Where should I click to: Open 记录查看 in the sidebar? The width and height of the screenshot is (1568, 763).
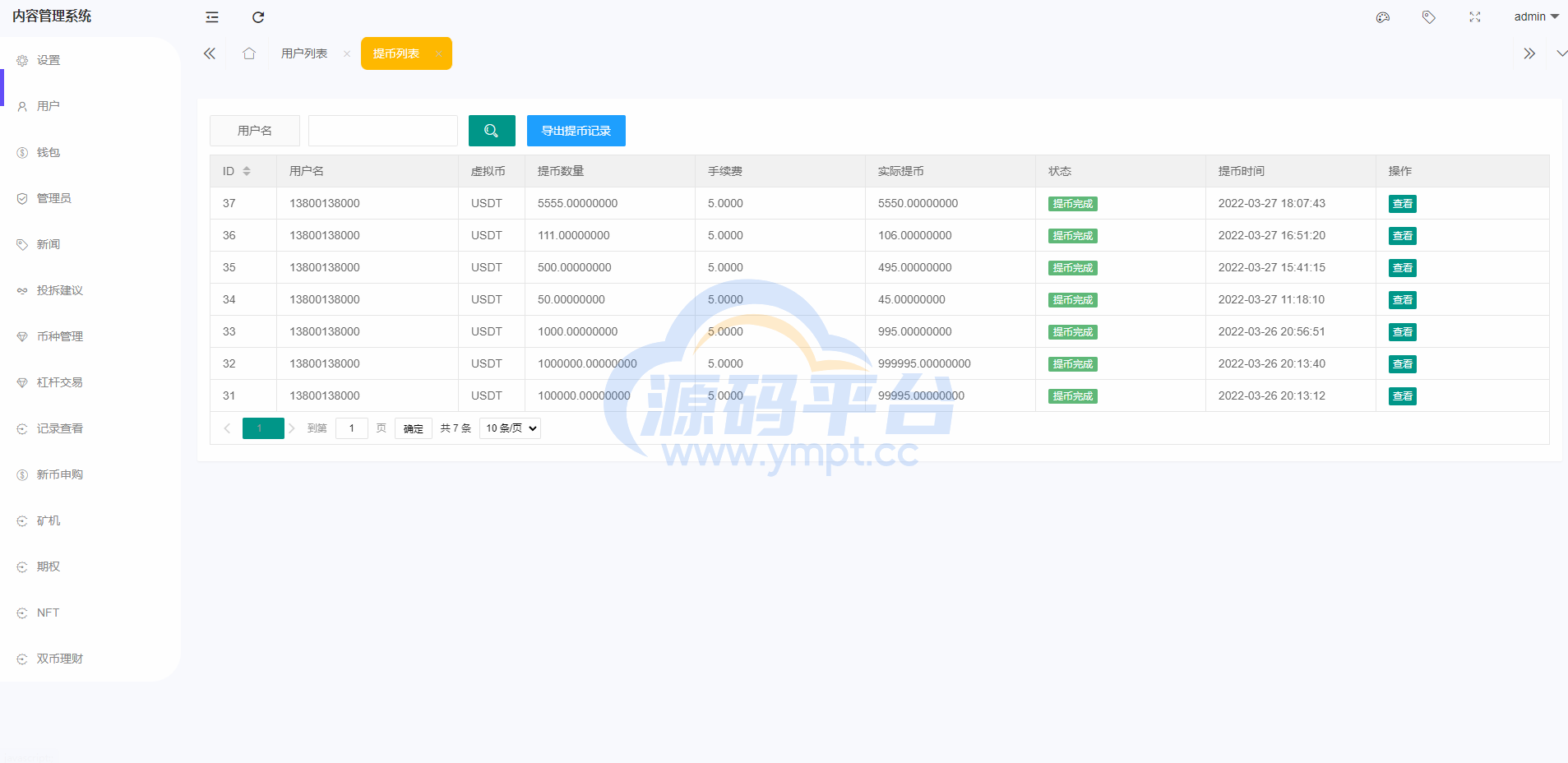[90, 428]
